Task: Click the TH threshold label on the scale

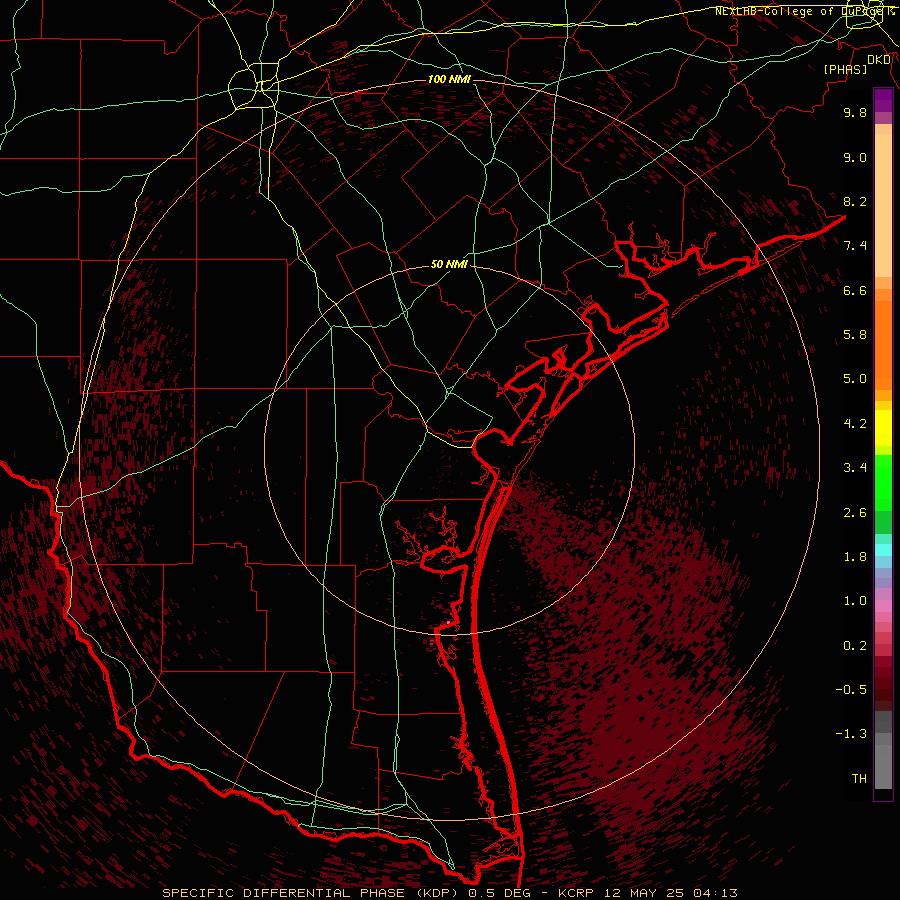Action: (x=859, y=779)
